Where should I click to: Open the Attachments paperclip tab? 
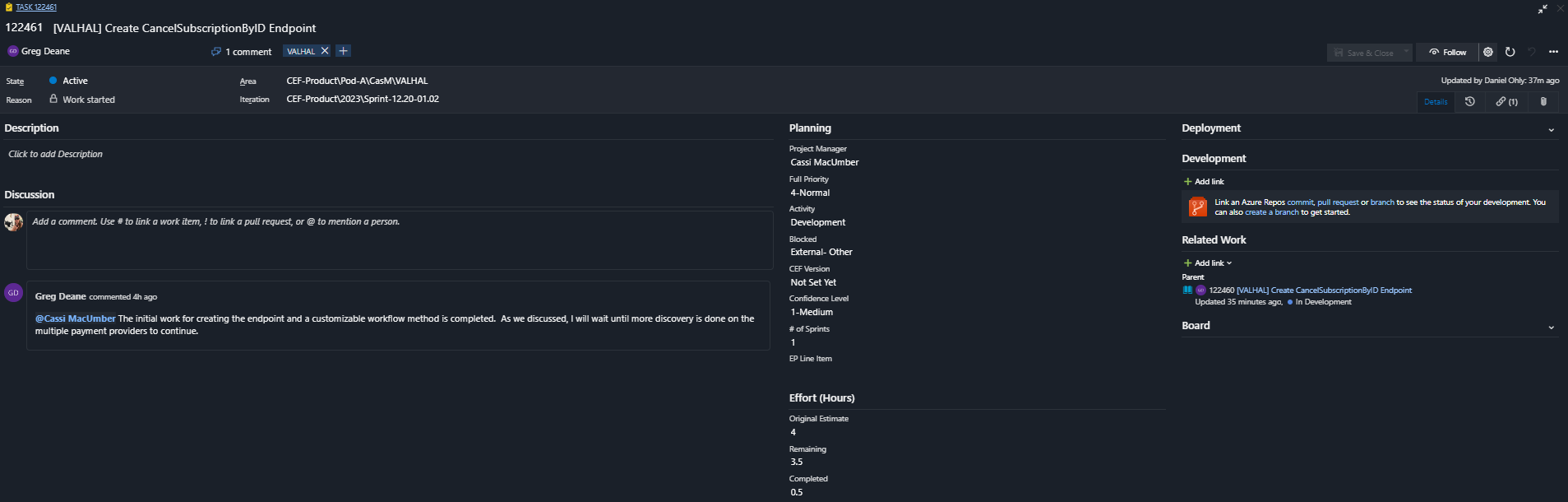[1543, 102]
